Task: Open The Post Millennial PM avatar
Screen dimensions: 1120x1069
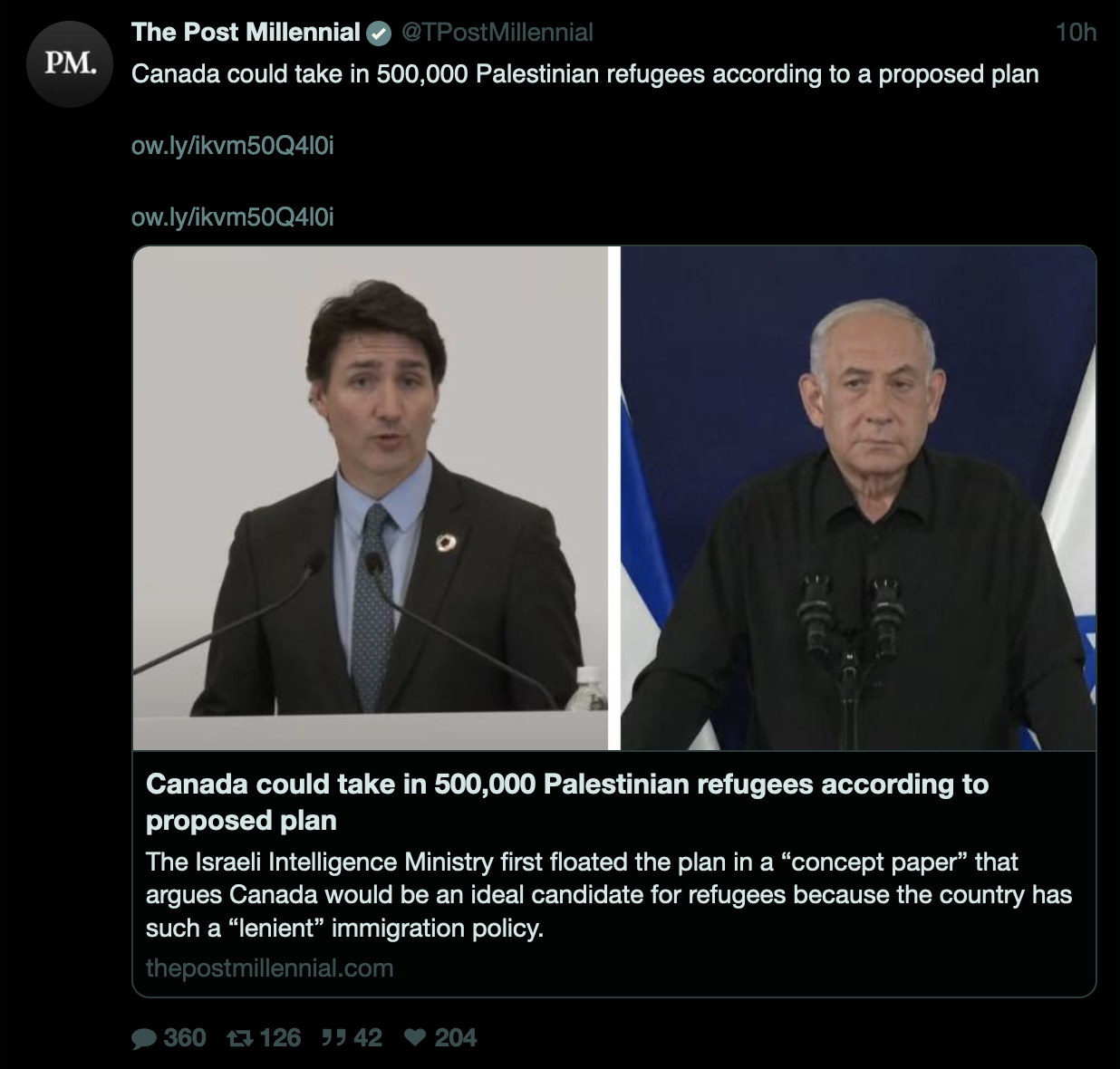Action: tap(70, 64)
